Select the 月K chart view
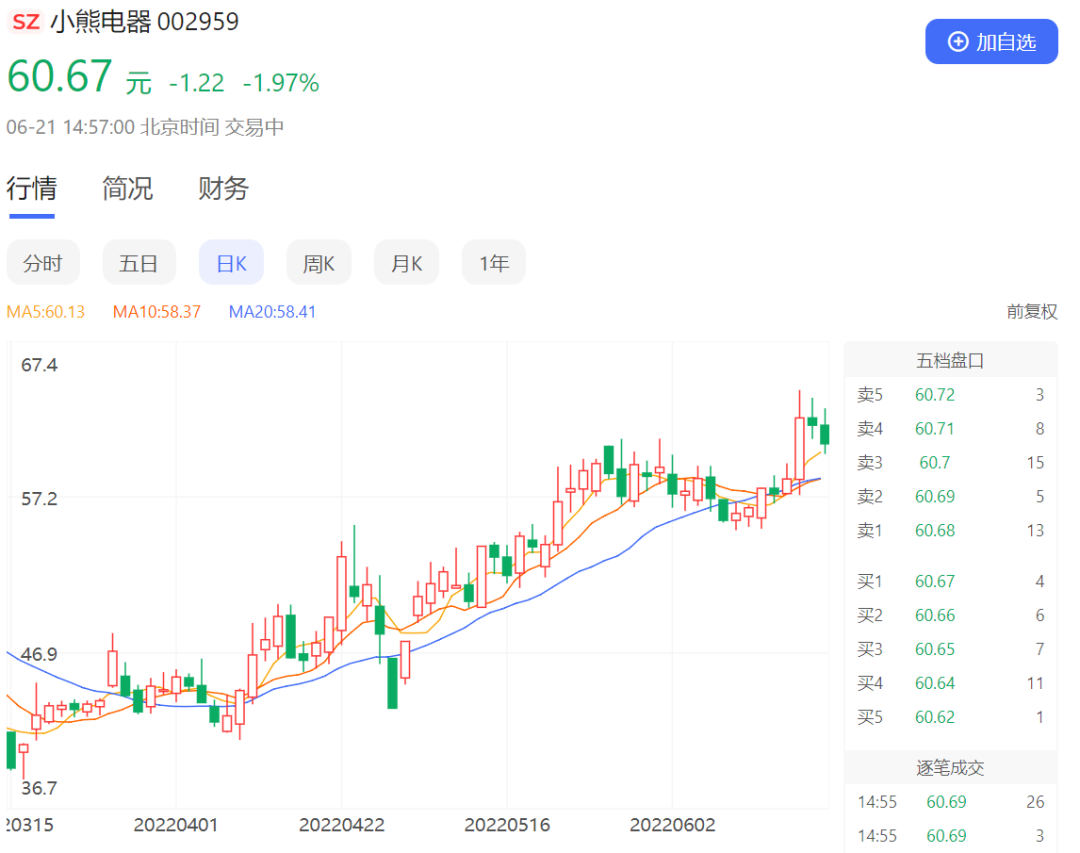 coord(406,263)
